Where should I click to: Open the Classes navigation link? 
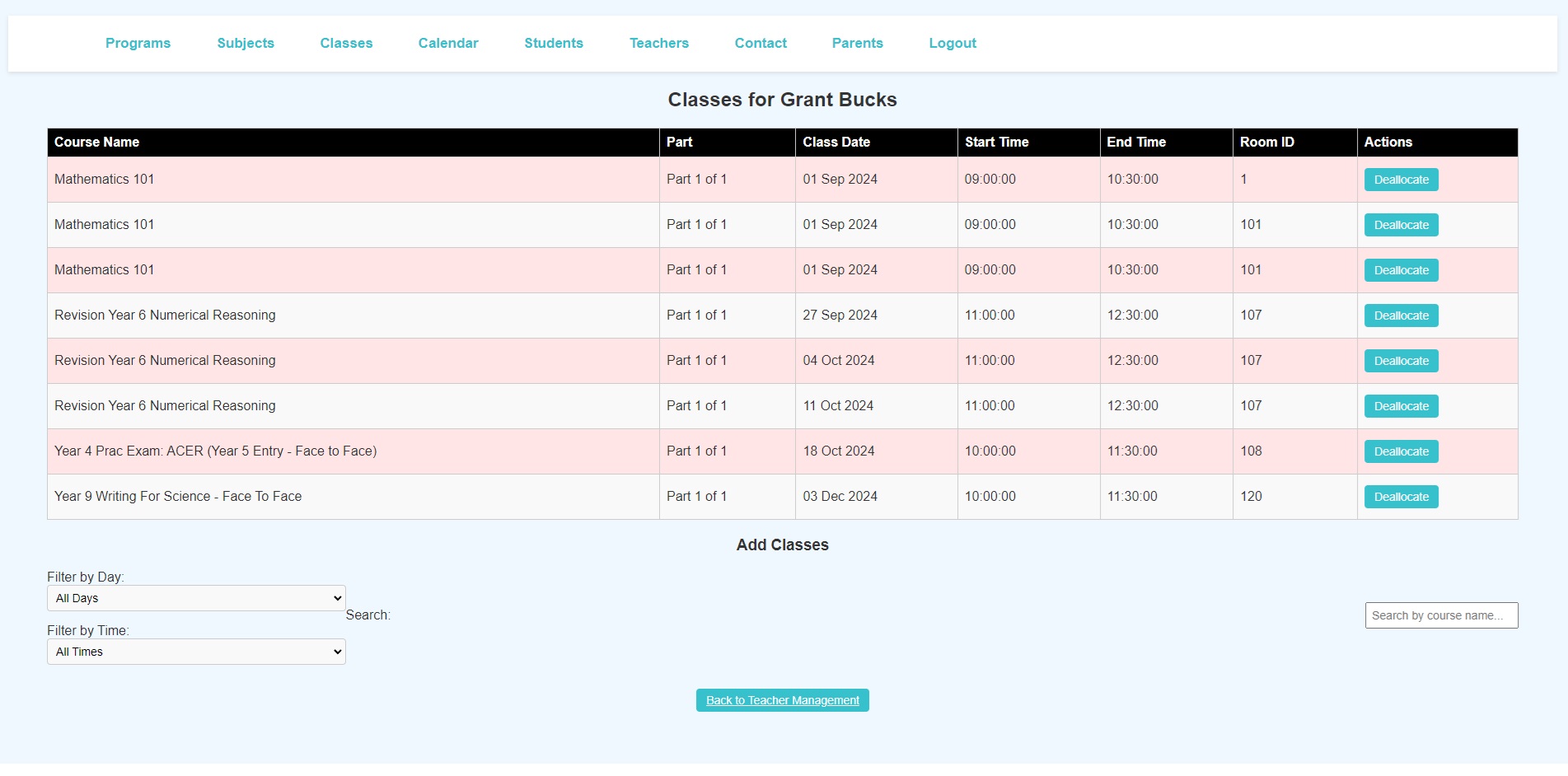(346, 43)
